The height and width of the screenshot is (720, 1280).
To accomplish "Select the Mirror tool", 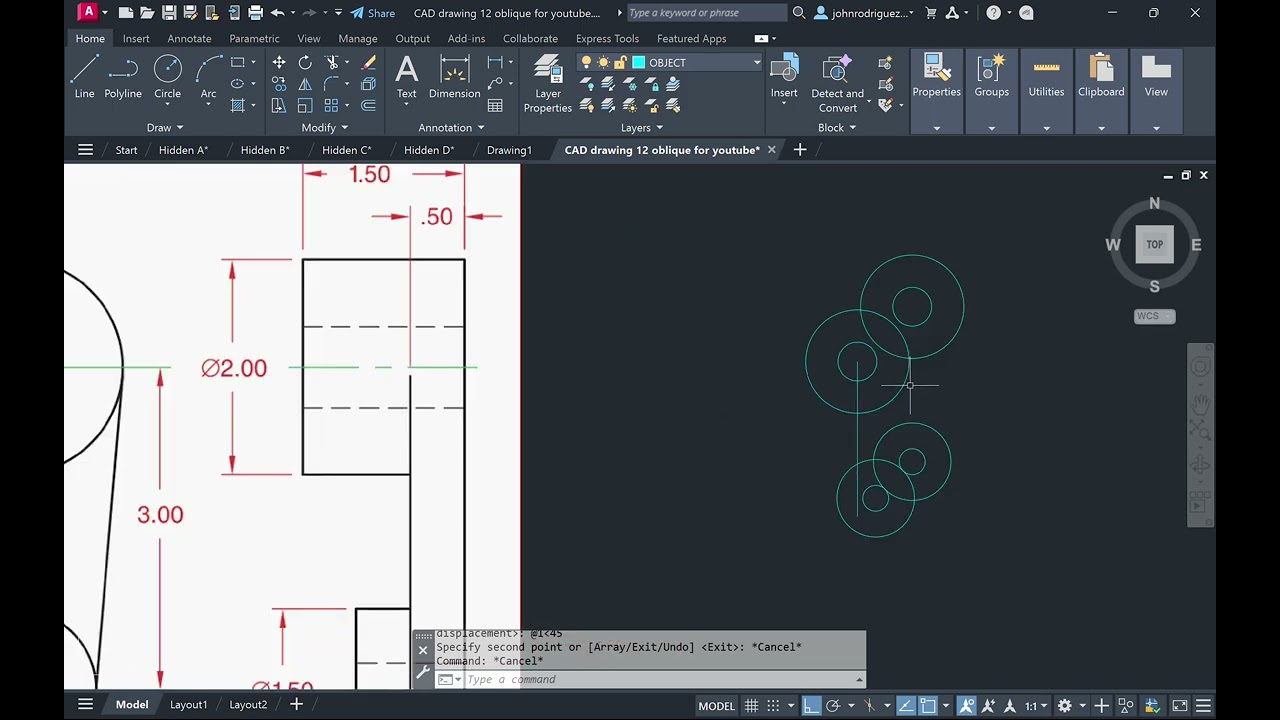I will (305, 84).
